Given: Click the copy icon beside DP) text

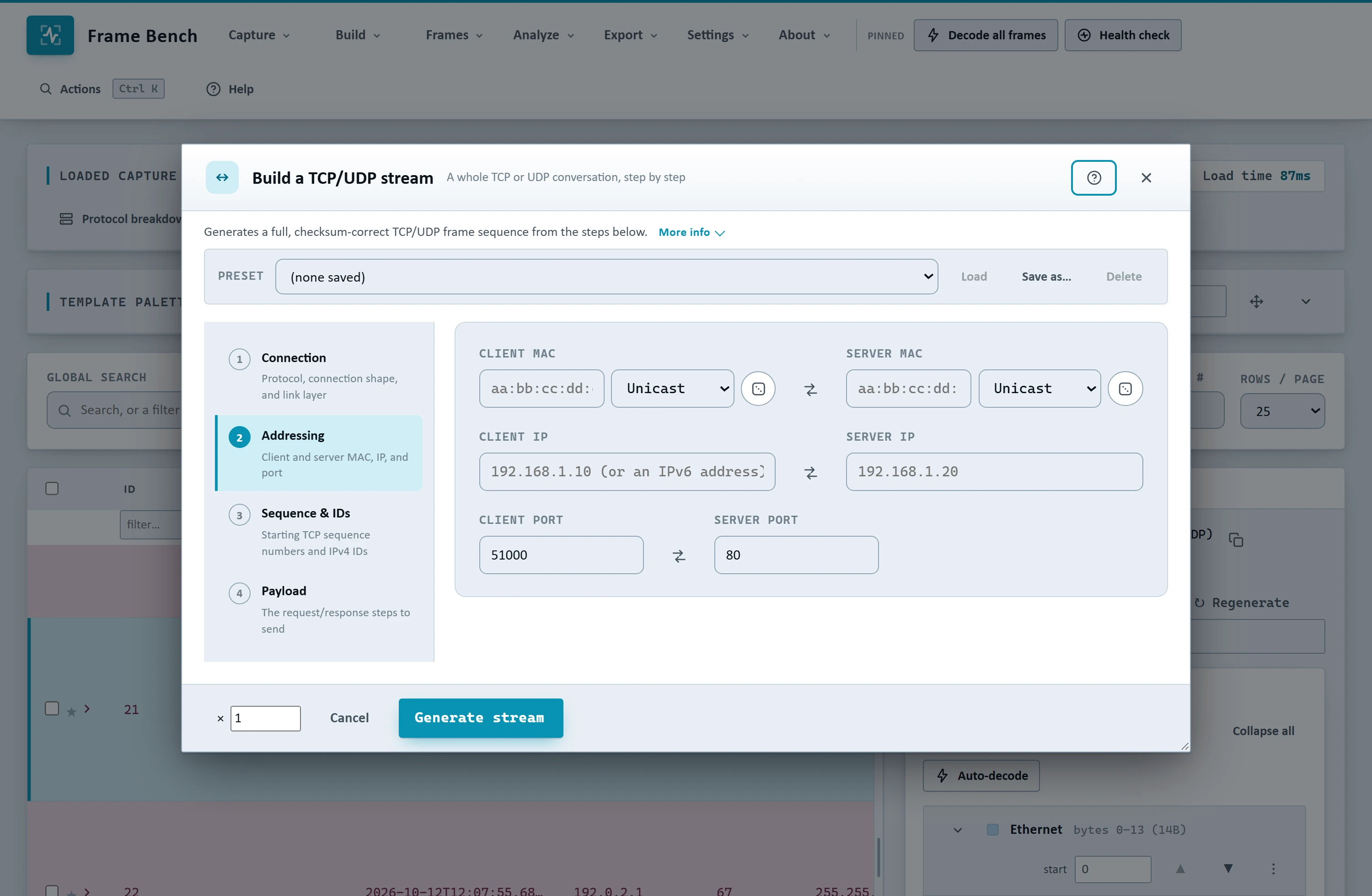Looking at the screenshot, I should point(1235,540).
